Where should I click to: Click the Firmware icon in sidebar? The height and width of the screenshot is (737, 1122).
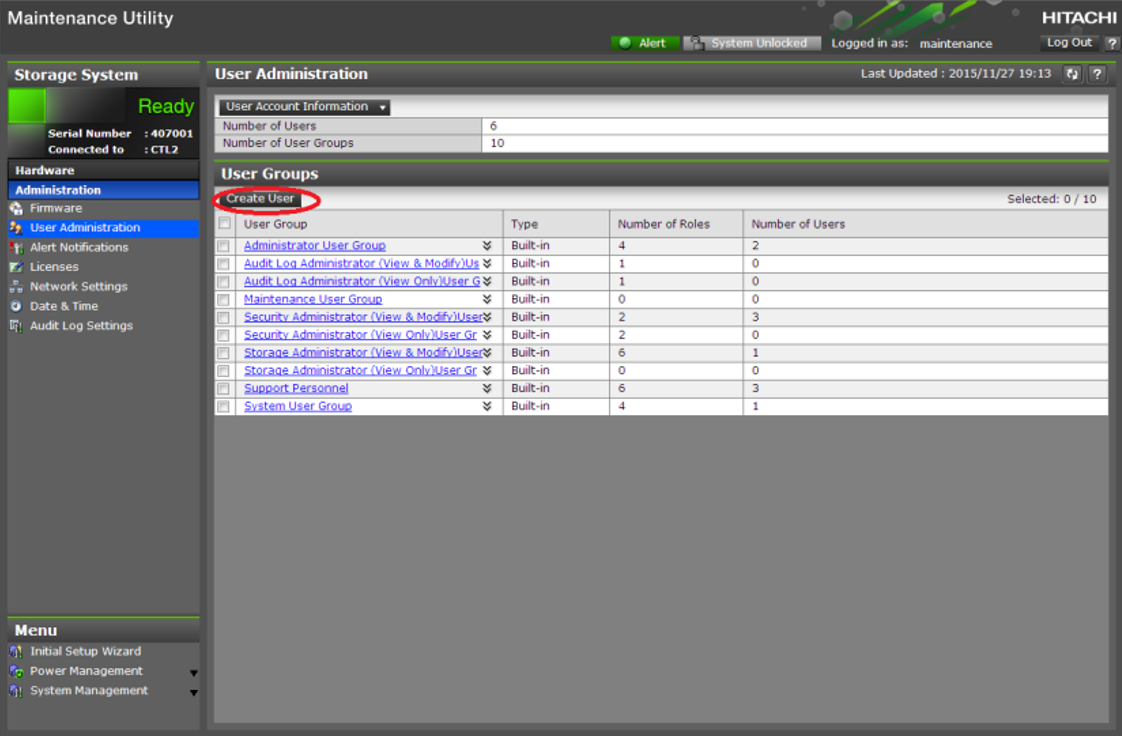coord(16,209)
